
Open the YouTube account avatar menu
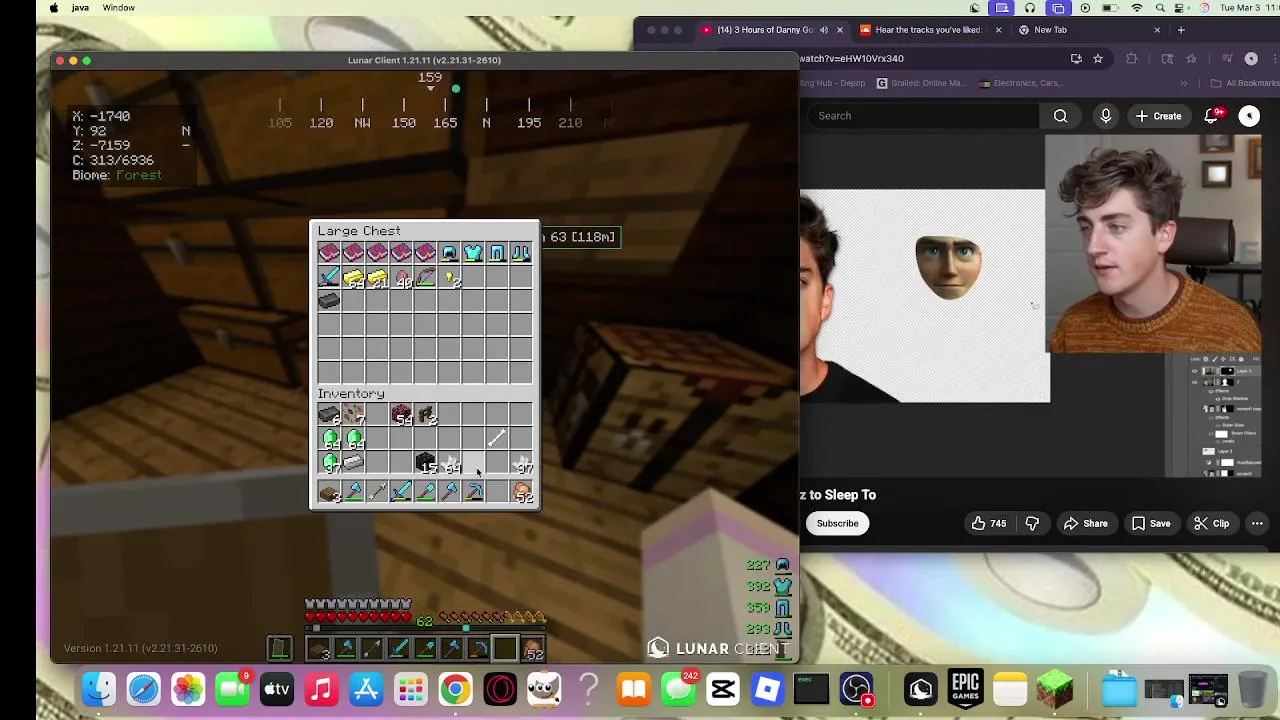coord(1249,116)
